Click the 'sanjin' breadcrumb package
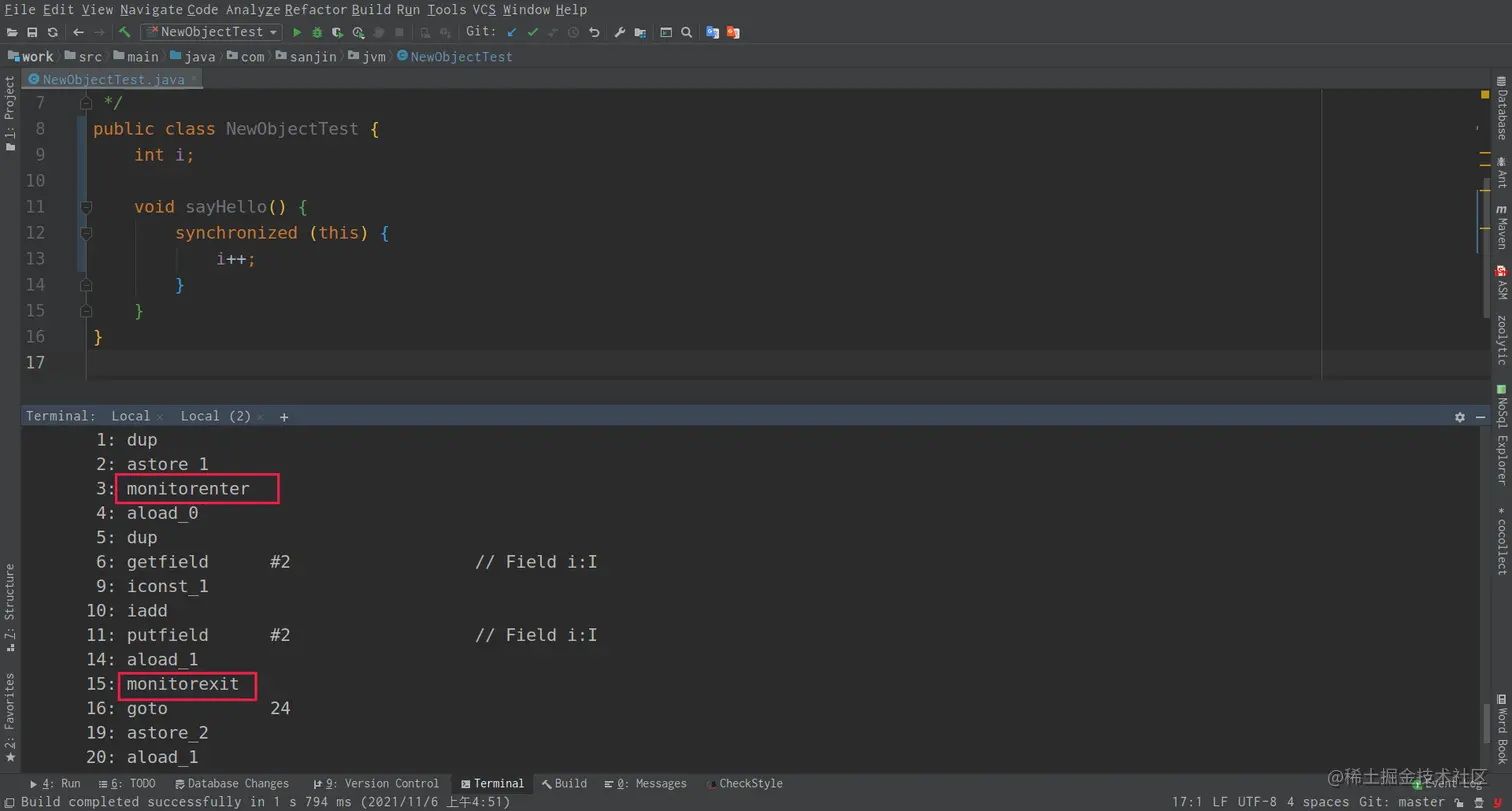This screenshot has height=811, width=1512. 305,57
